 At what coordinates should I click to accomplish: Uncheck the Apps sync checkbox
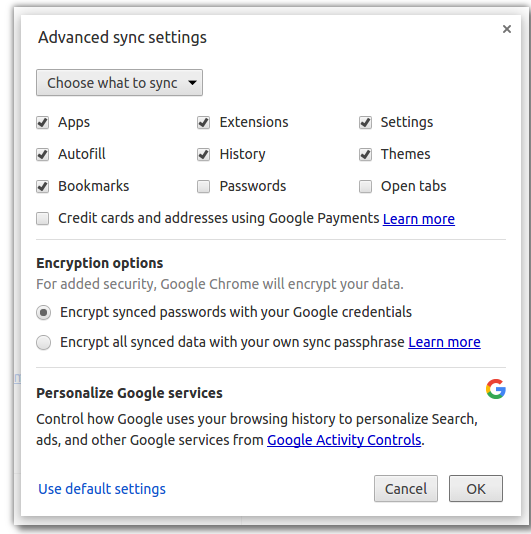coord(43,122)
